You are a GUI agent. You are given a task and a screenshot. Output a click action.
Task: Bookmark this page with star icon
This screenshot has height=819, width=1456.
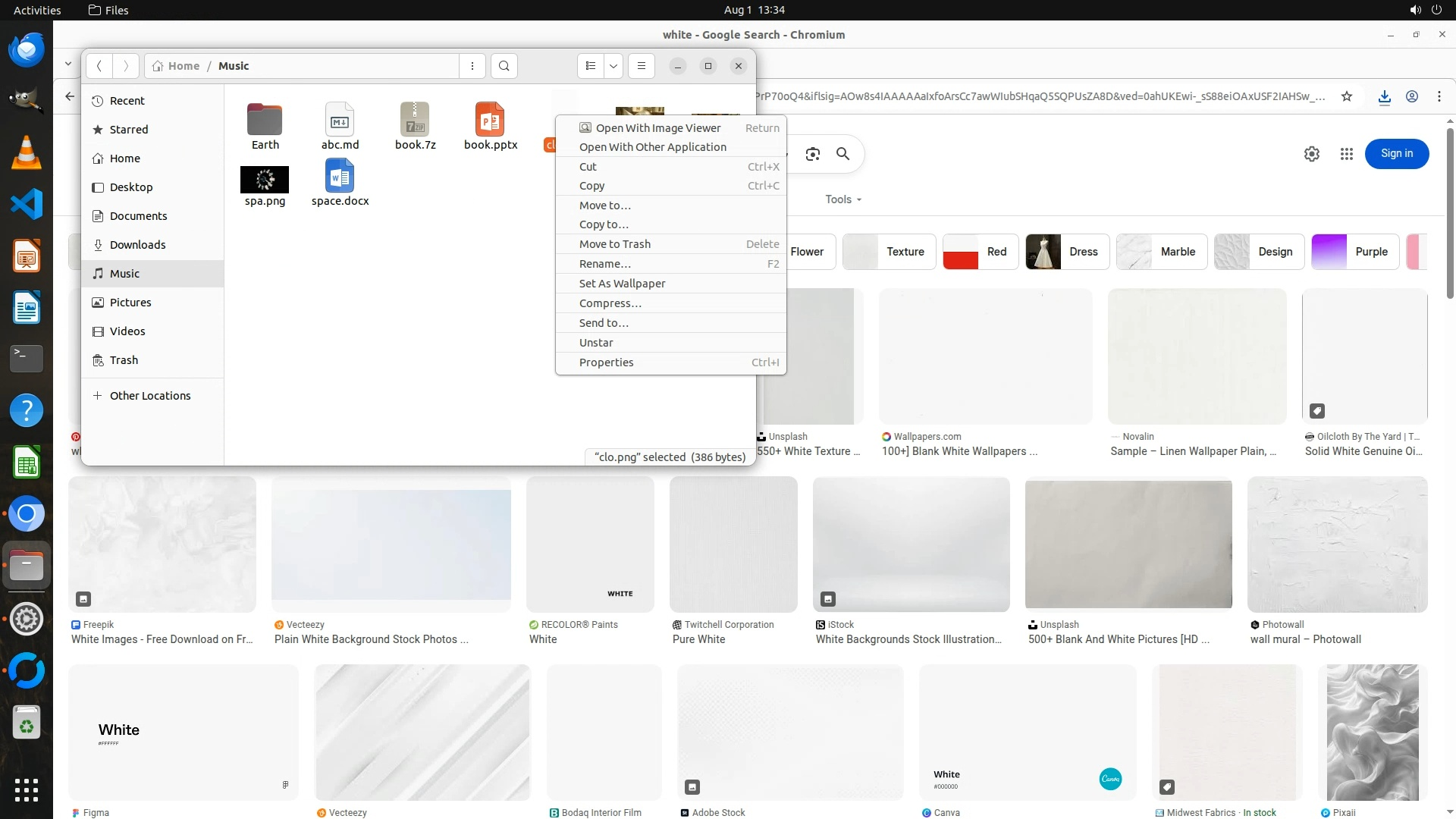click(x=1347, y=96)
